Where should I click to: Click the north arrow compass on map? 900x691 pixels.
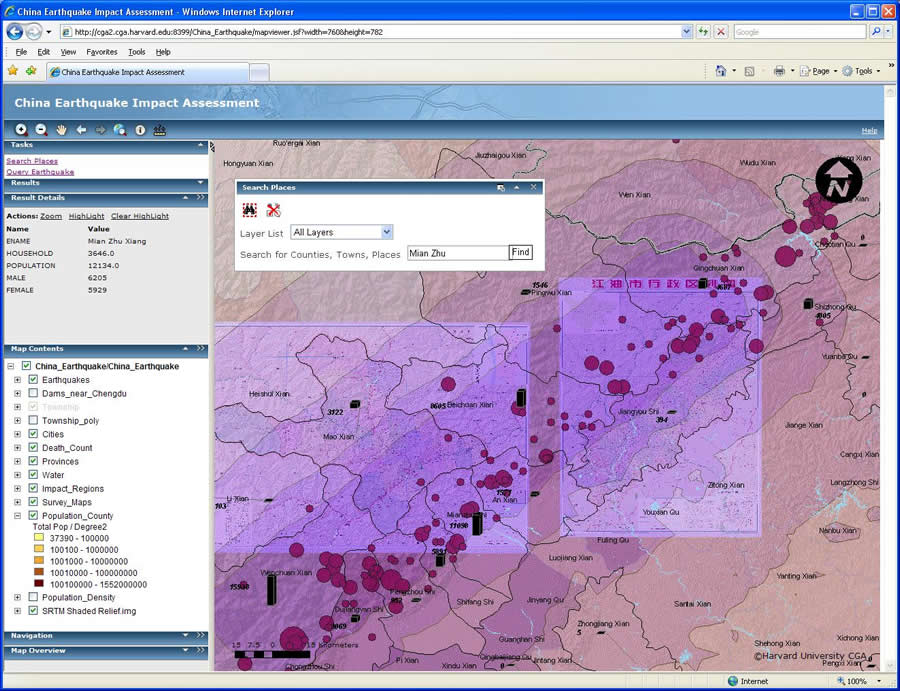click(839, 180)
